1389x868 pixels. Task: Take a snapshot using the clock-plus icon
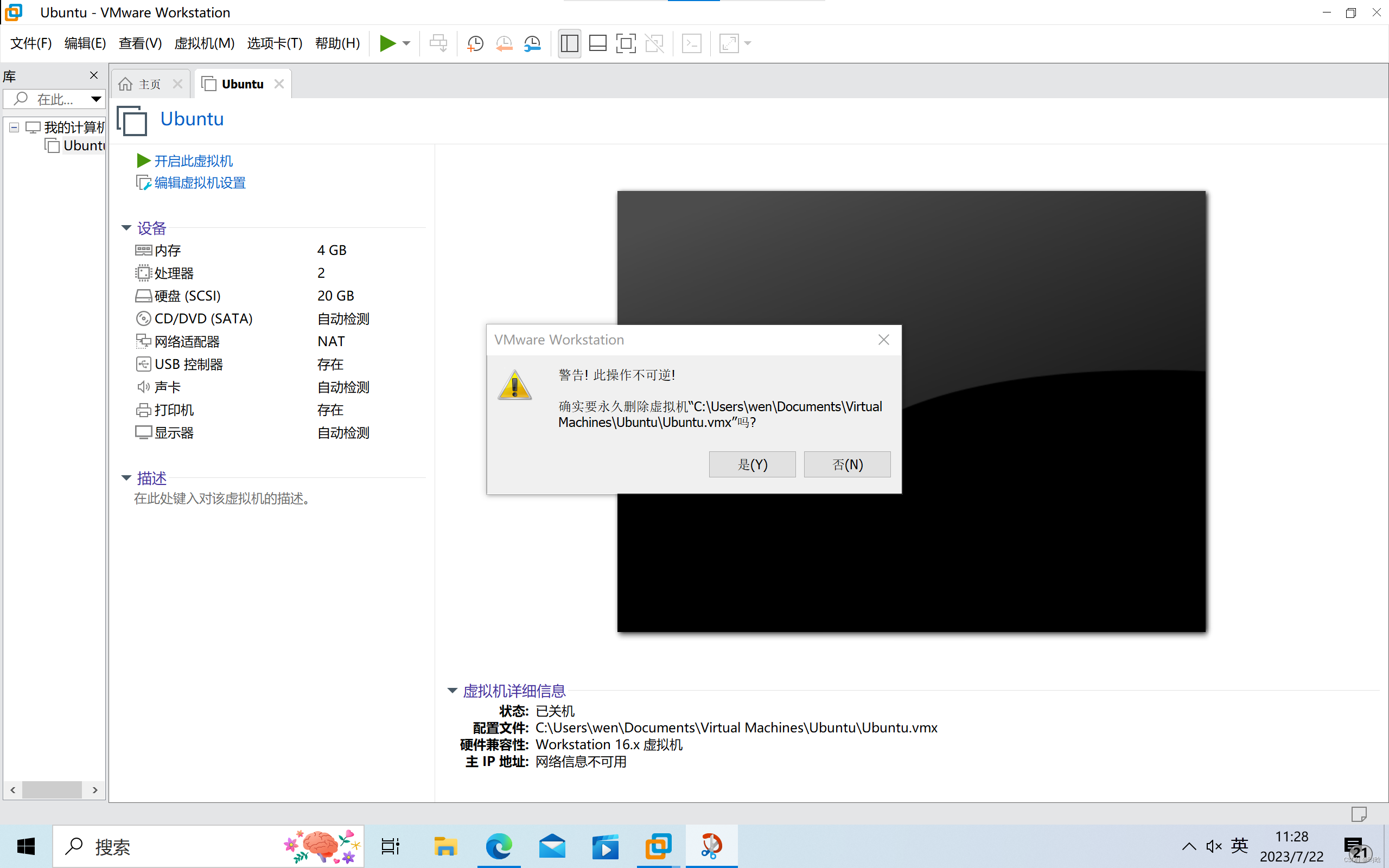pos(475,43)
